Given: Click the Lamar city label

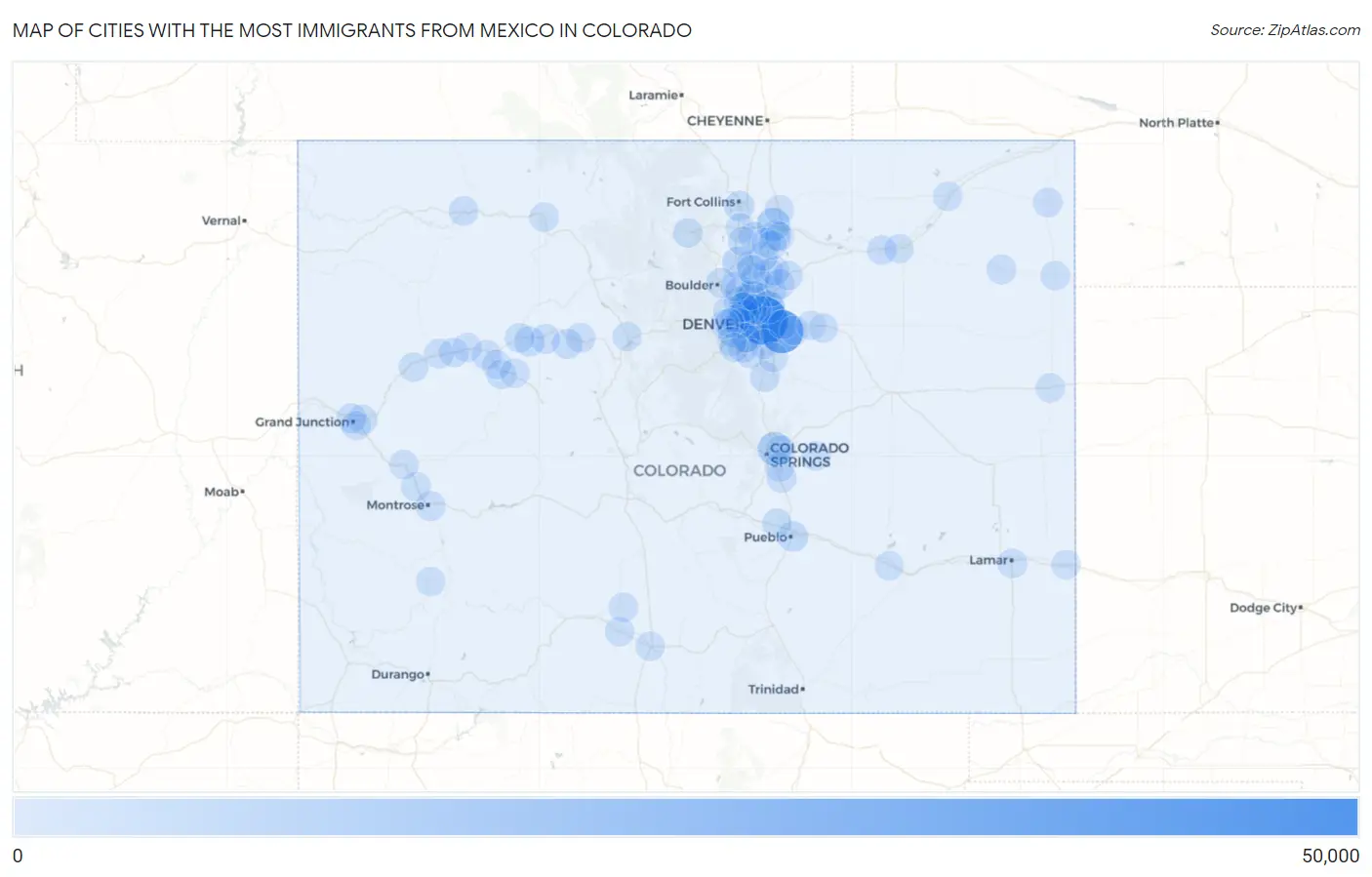Looking at the screenshot, I should 990,560.
